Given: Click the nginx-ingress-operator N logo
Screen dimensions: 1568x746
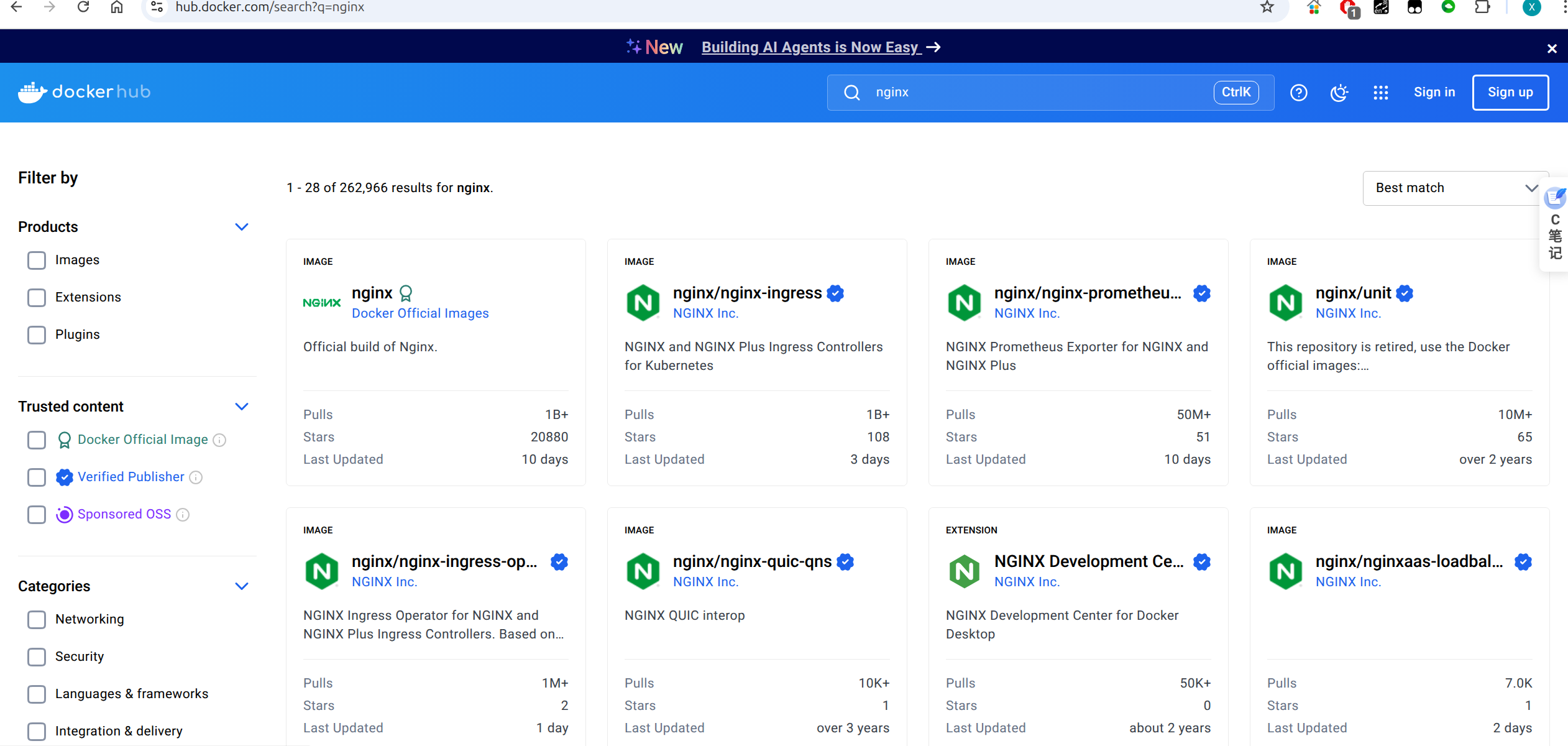Looking at the screenshot, I should click(322, 571).
